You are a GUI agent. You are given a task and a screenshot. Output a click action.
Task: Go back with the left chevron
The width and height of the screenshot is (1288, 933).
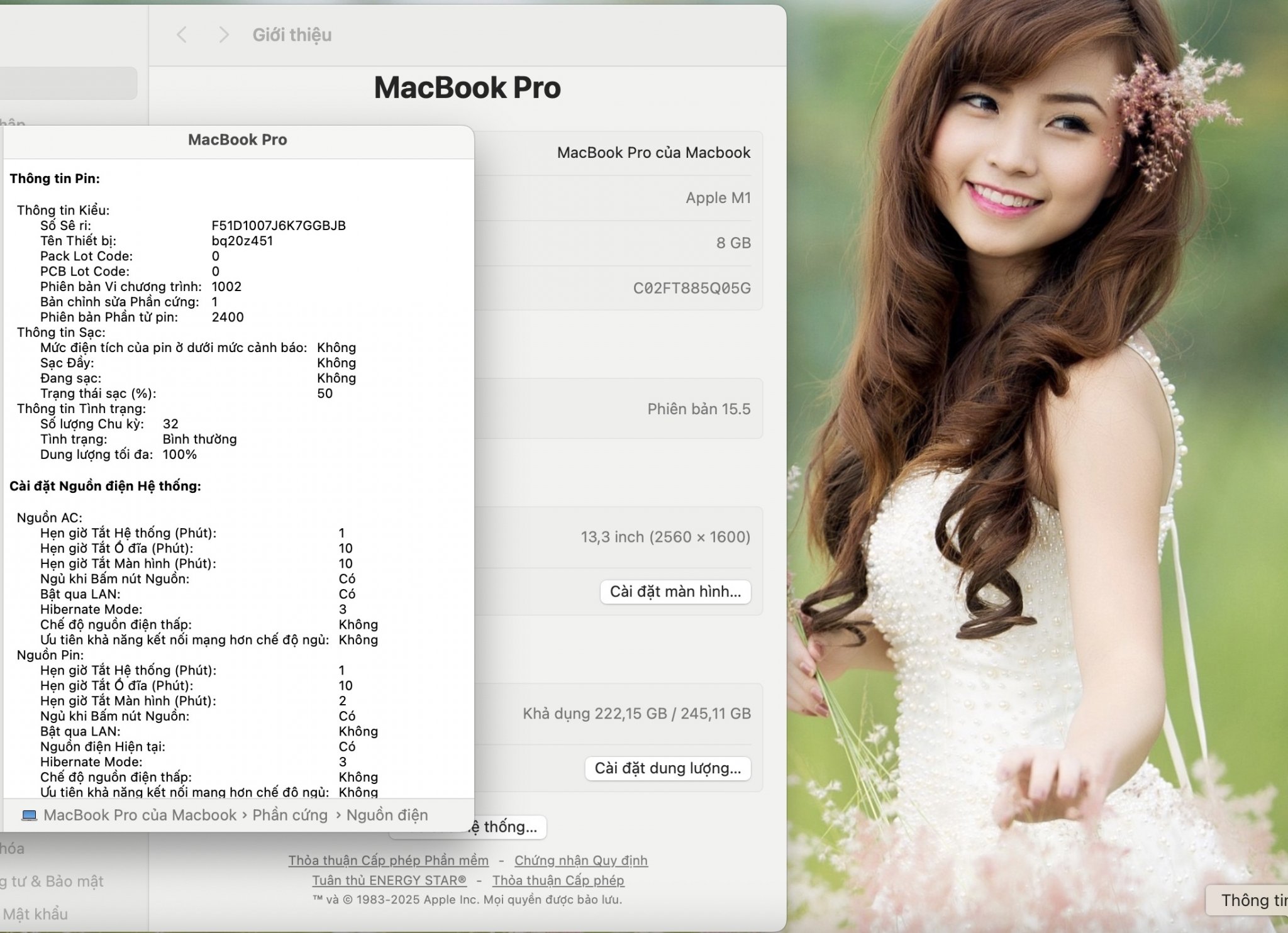coord(182,35)
